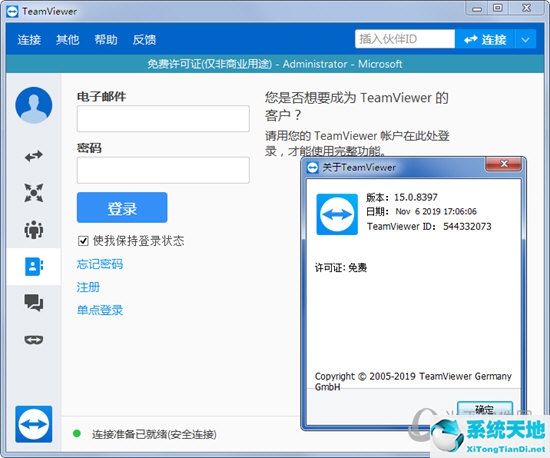Screen dimensions: 550x458
Task: Click the 连接 connect button beside partner ID
Action: tap(485, 40)
